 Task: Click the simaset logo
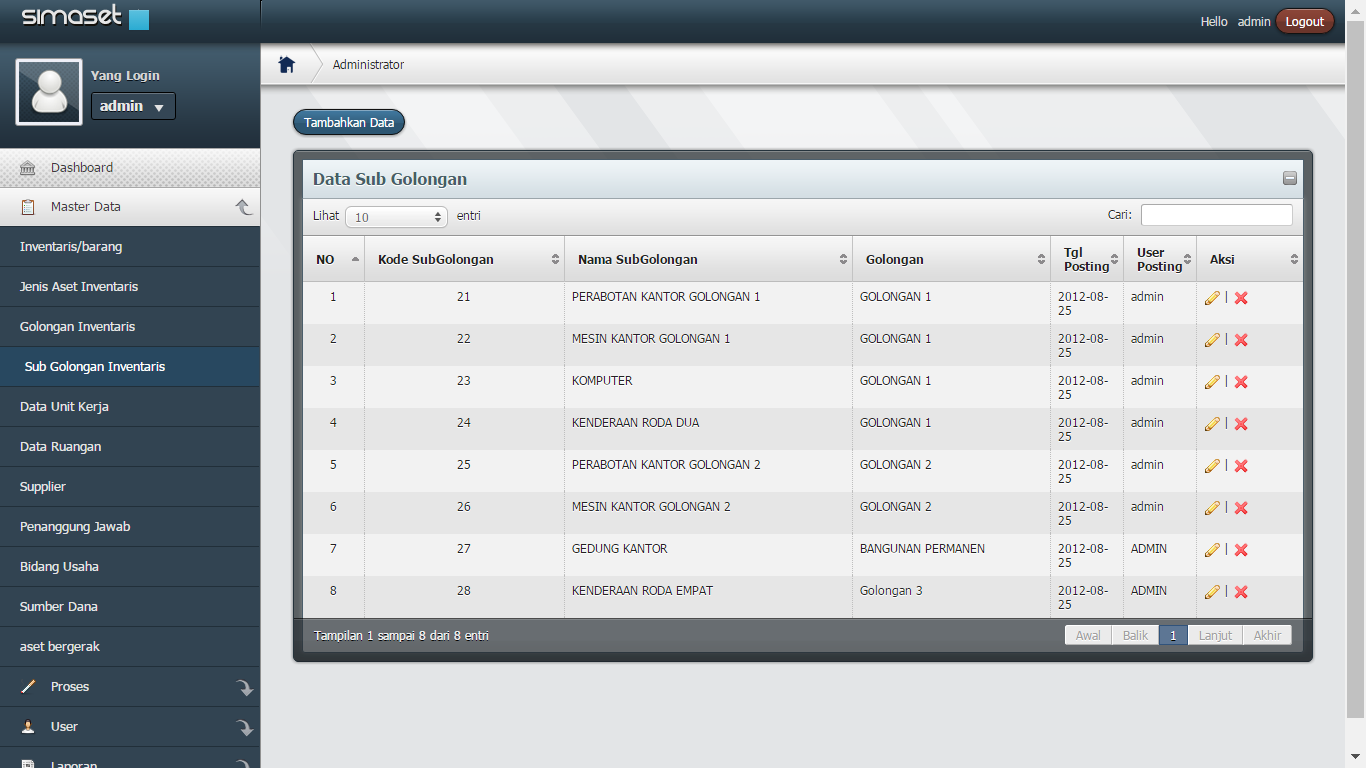click(x=85, y=16)
